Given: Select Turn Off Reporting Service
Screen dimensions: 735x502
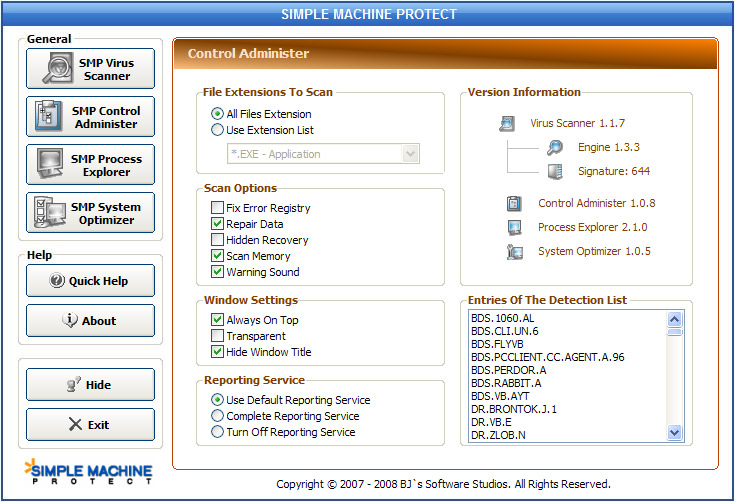Looking at the screenshot, I should pos(217,431).
